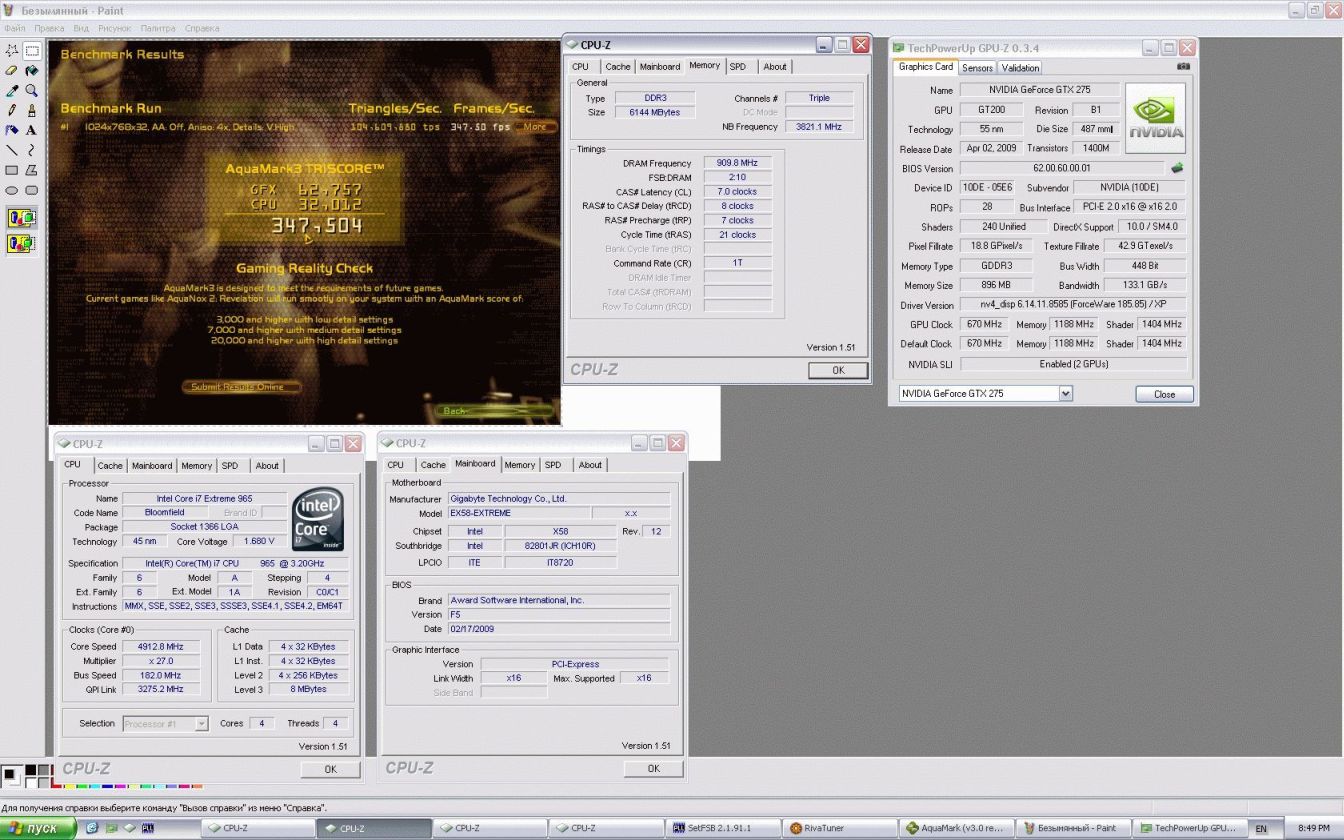Click the NB Frequency value 3821.1 MHz

pos(818,127)
